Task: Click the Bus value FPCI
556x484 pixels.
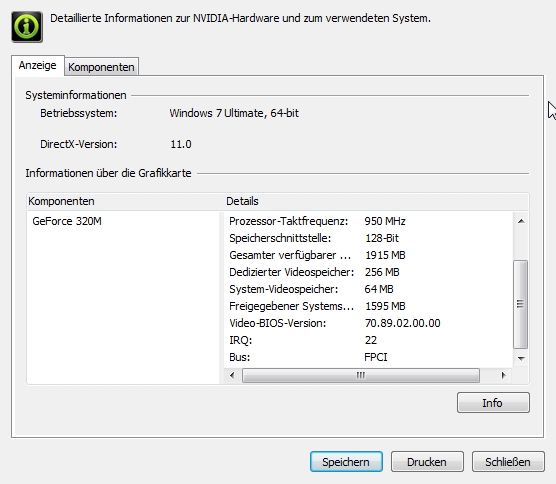Action: [x=376, y=357]
